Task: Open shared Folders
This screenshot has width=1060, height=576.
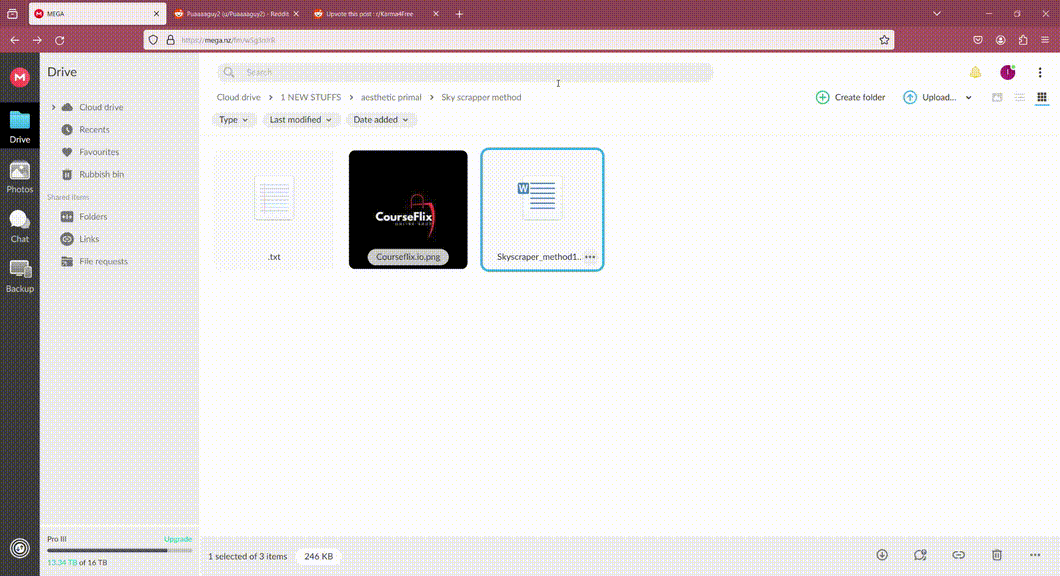Action: click(x=93, y=216)
